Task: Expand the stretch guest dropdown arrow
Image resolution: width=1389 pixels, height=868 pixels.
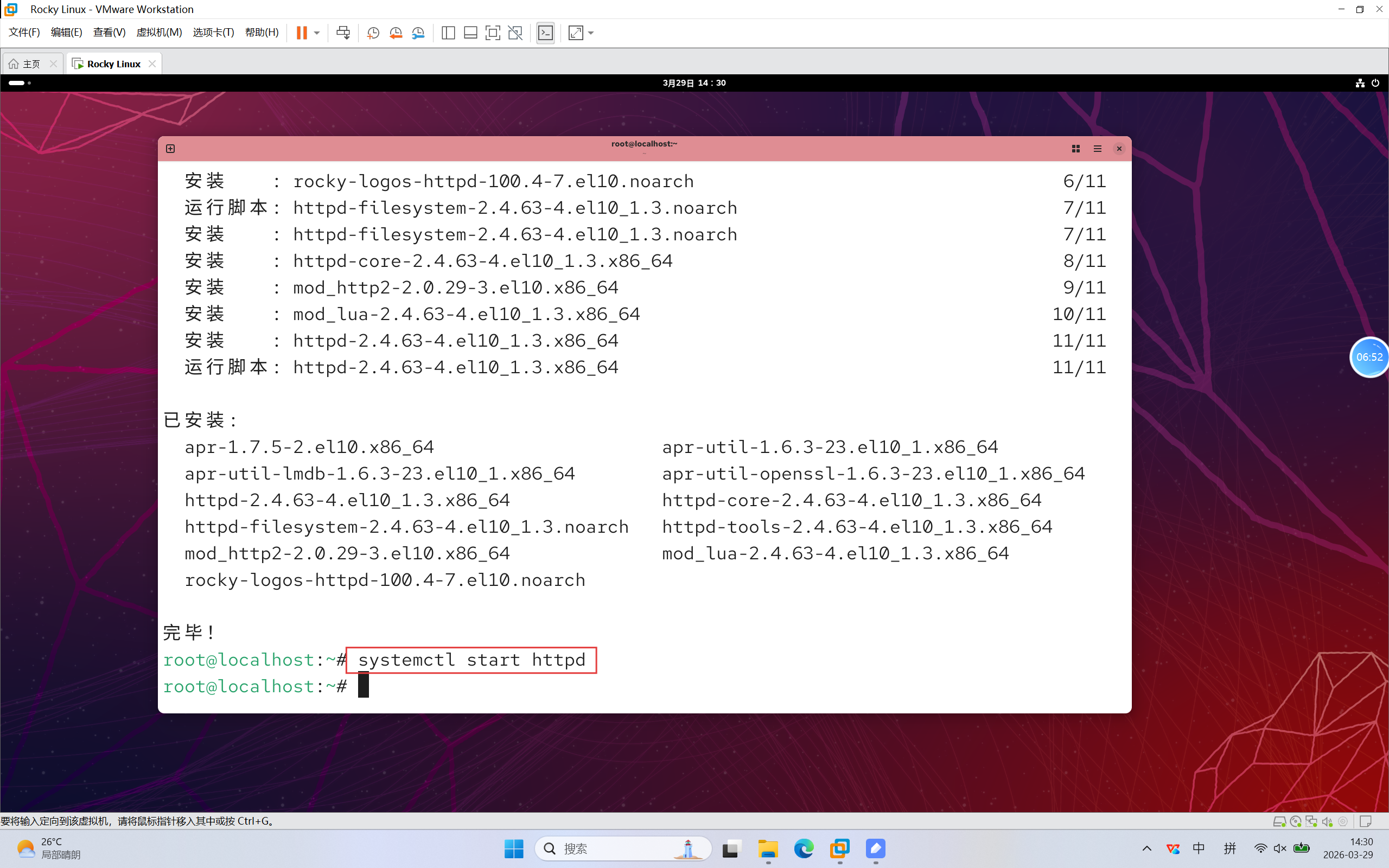Action: (591, 33)
